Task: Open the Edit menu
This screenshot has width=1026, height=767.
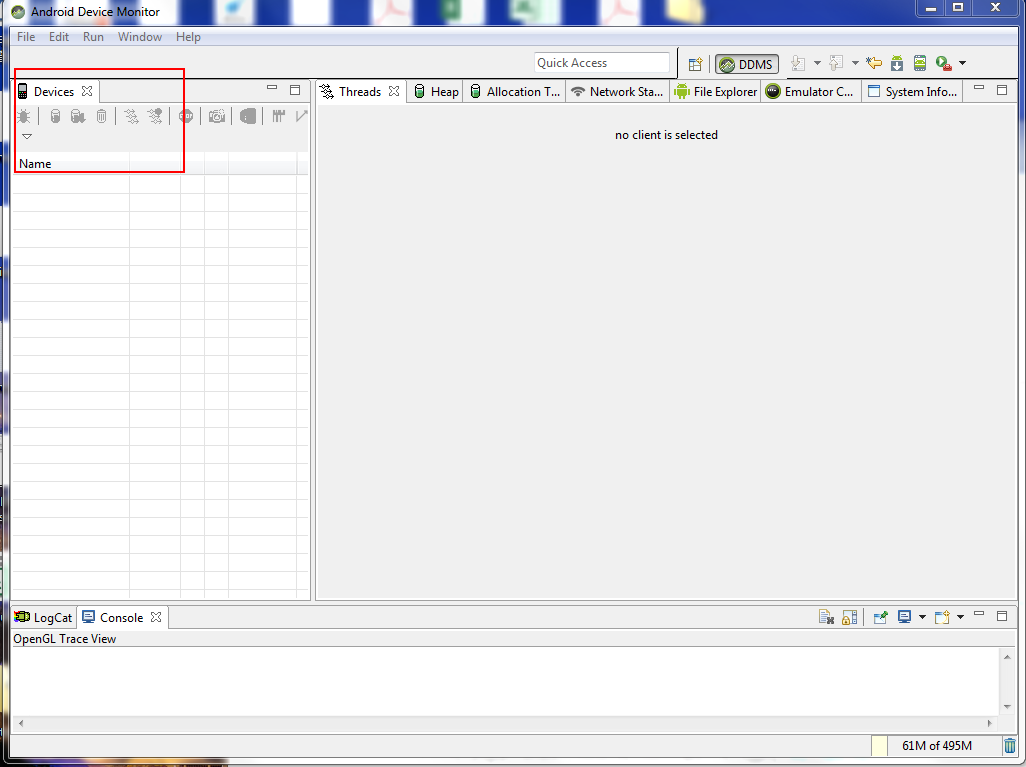Action: tap(59, 37)
